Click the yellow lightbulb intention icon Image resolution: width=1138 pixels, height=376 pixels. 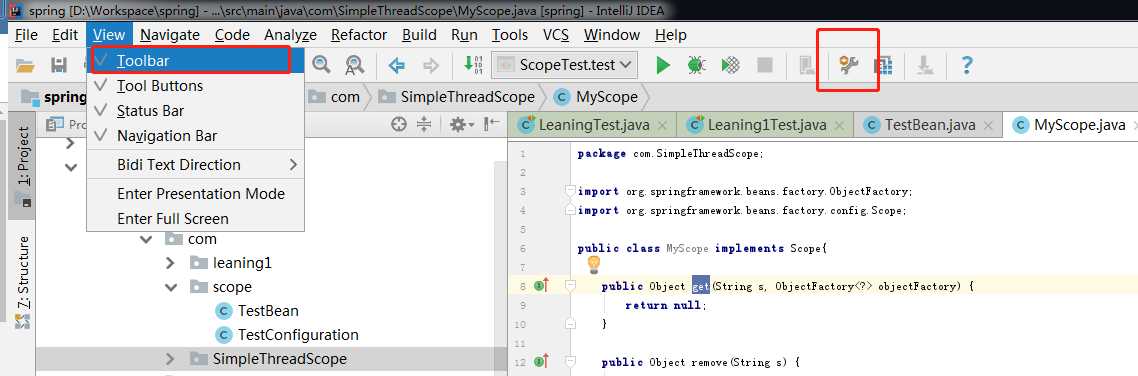point(594,265)
